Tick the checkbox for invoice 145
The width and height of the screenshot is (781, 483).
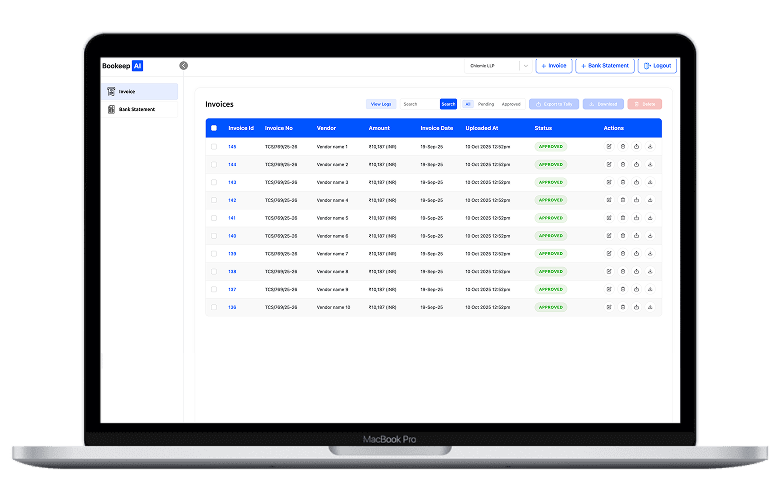pos(214,147)
